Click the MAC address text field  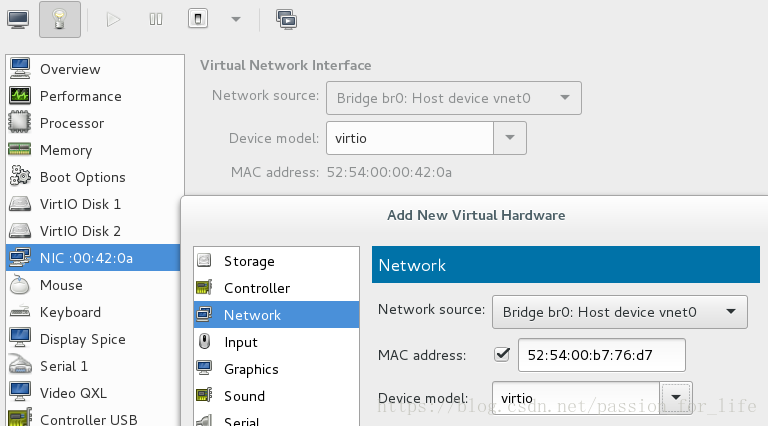tap(601, 355)
